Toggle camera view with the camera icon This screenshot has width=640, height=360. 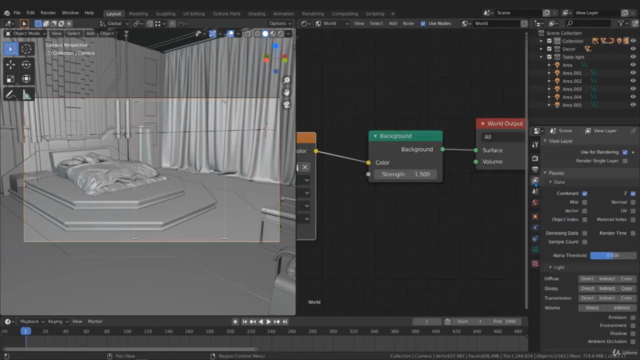pos(287,105)
